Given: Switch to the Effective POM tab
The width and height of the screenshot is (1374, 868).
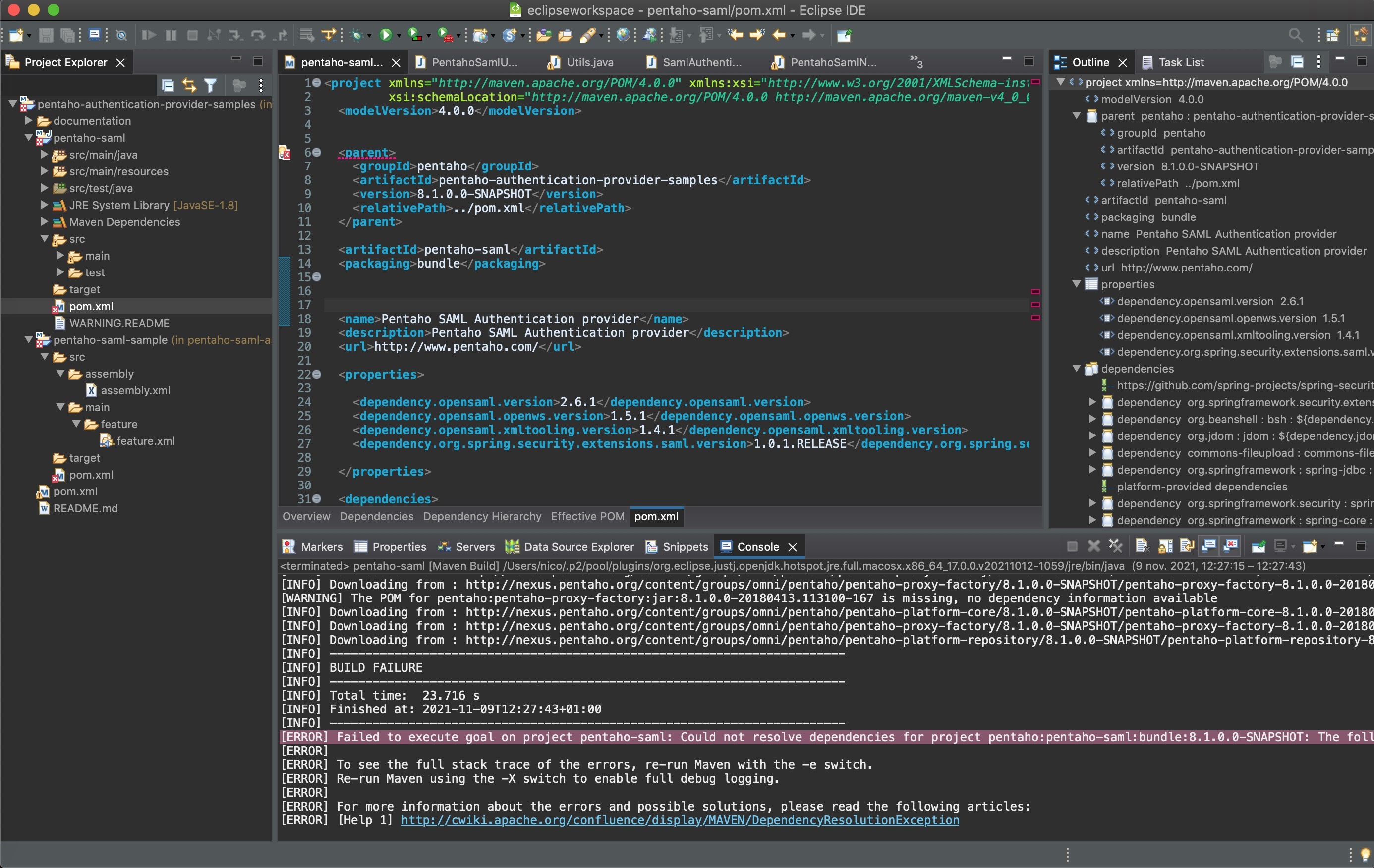Looking at the screenshot, I should [586, 516].
